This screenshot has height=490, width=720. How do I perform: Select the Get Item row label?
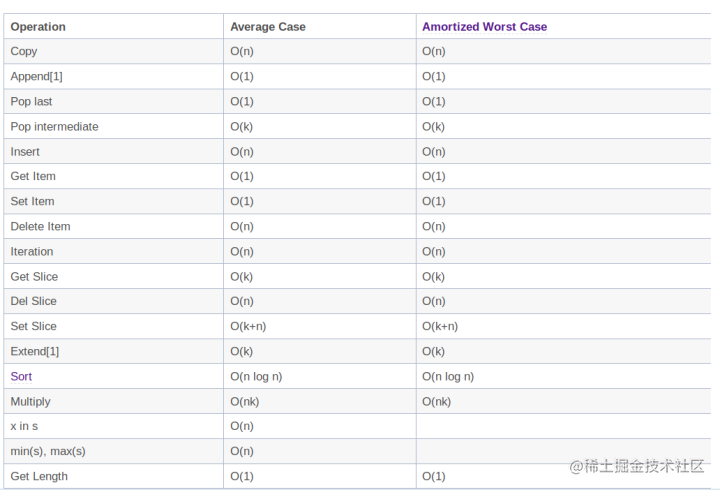coord(33,176)
